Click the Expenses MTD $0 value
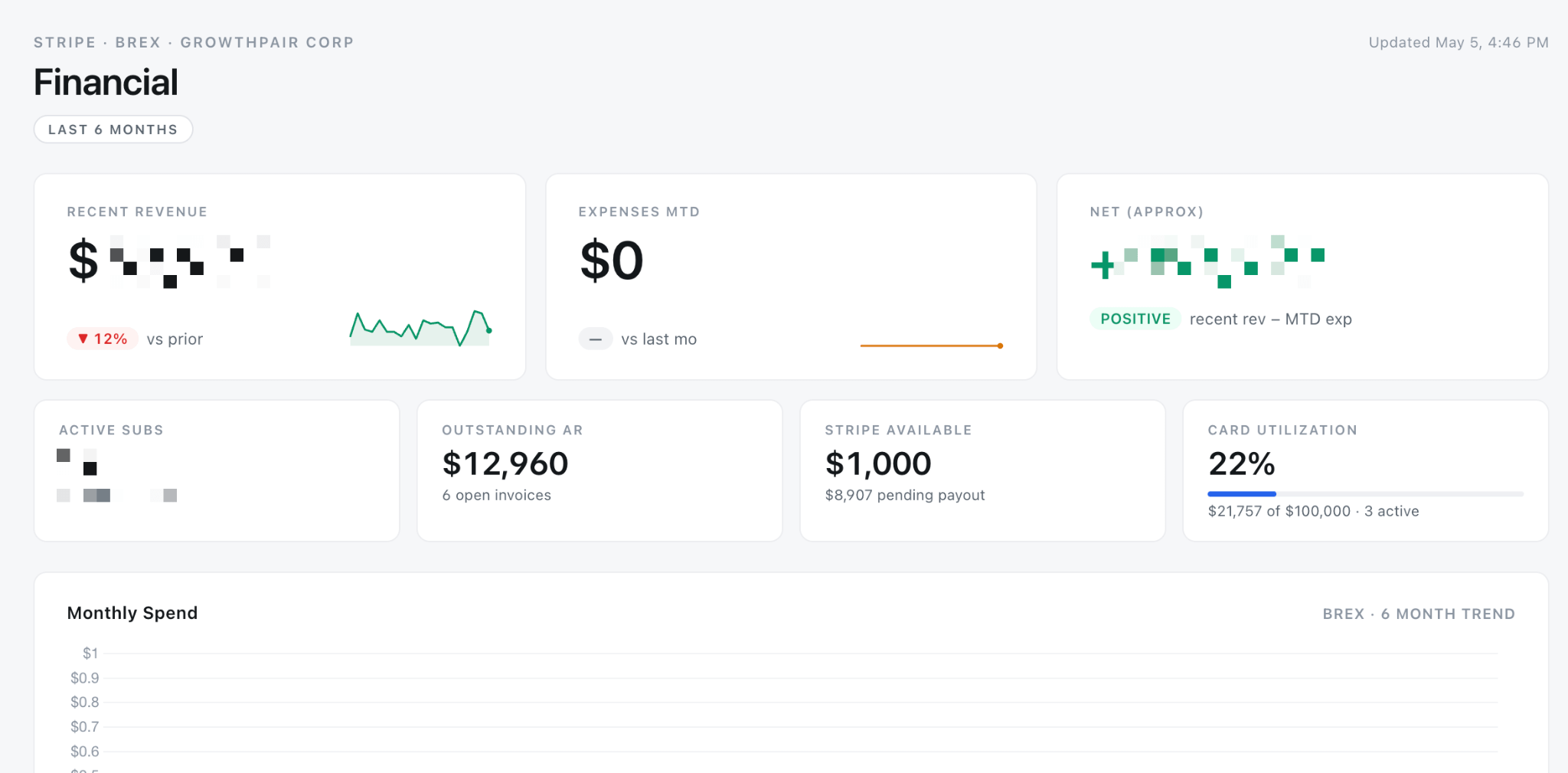The height and width of the screenshot is (773, 1568). [x=612, y=260]
